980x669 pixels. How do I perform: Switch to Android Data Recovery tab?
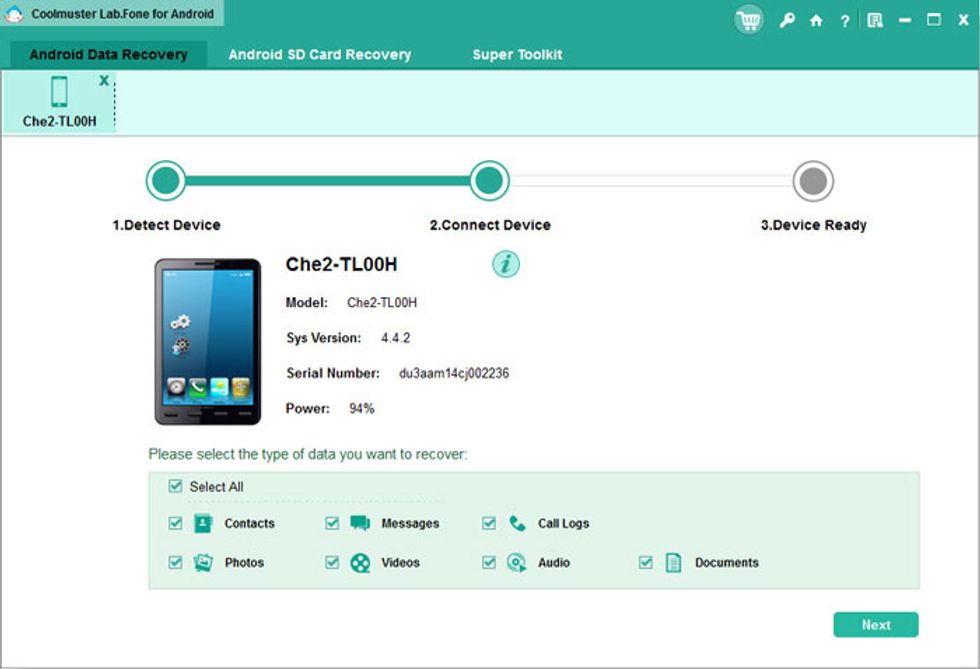[109, 54]
